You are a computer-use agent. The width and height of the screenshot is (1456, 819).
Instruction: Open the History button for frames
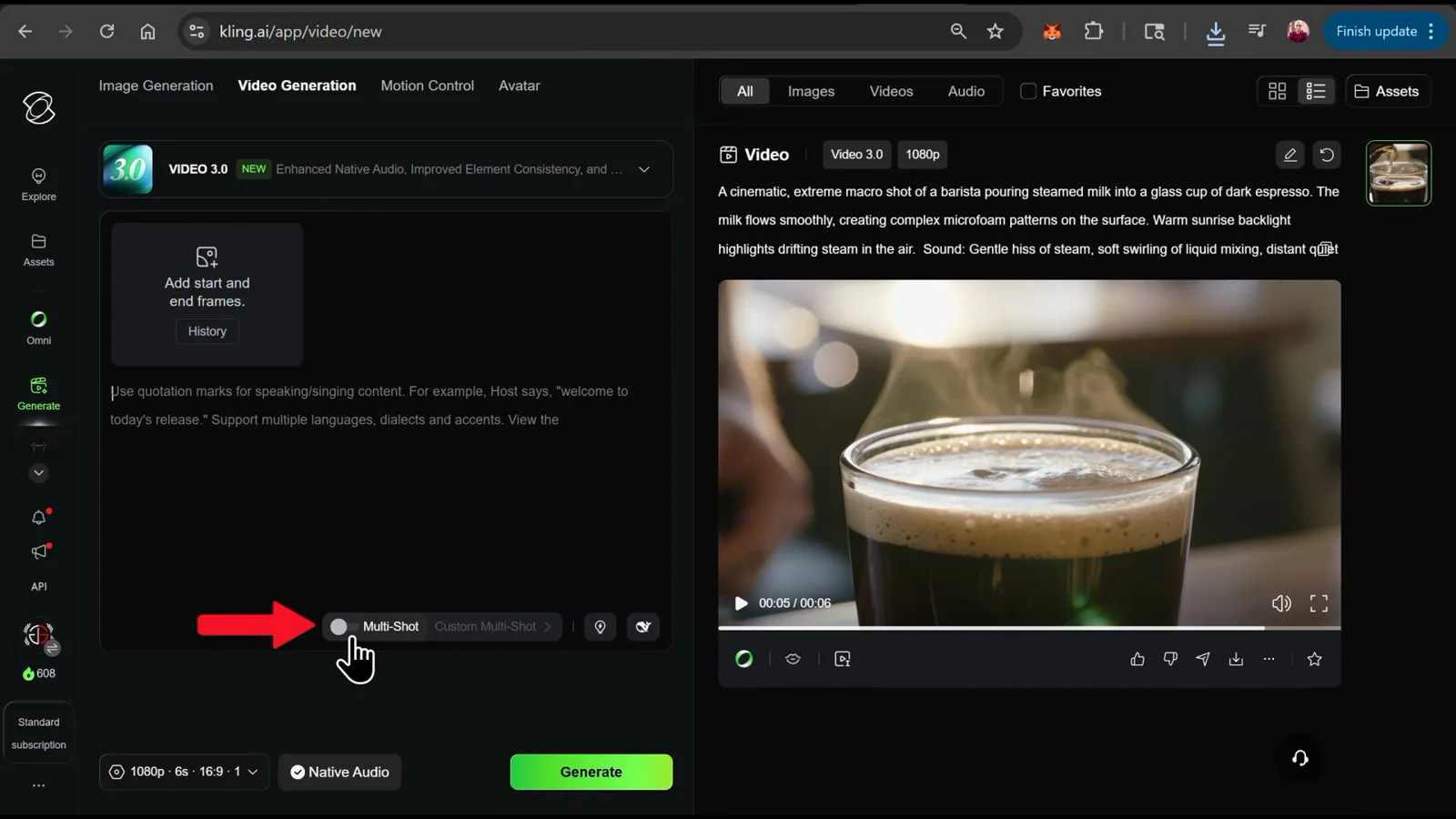click(x=207, y=331)
